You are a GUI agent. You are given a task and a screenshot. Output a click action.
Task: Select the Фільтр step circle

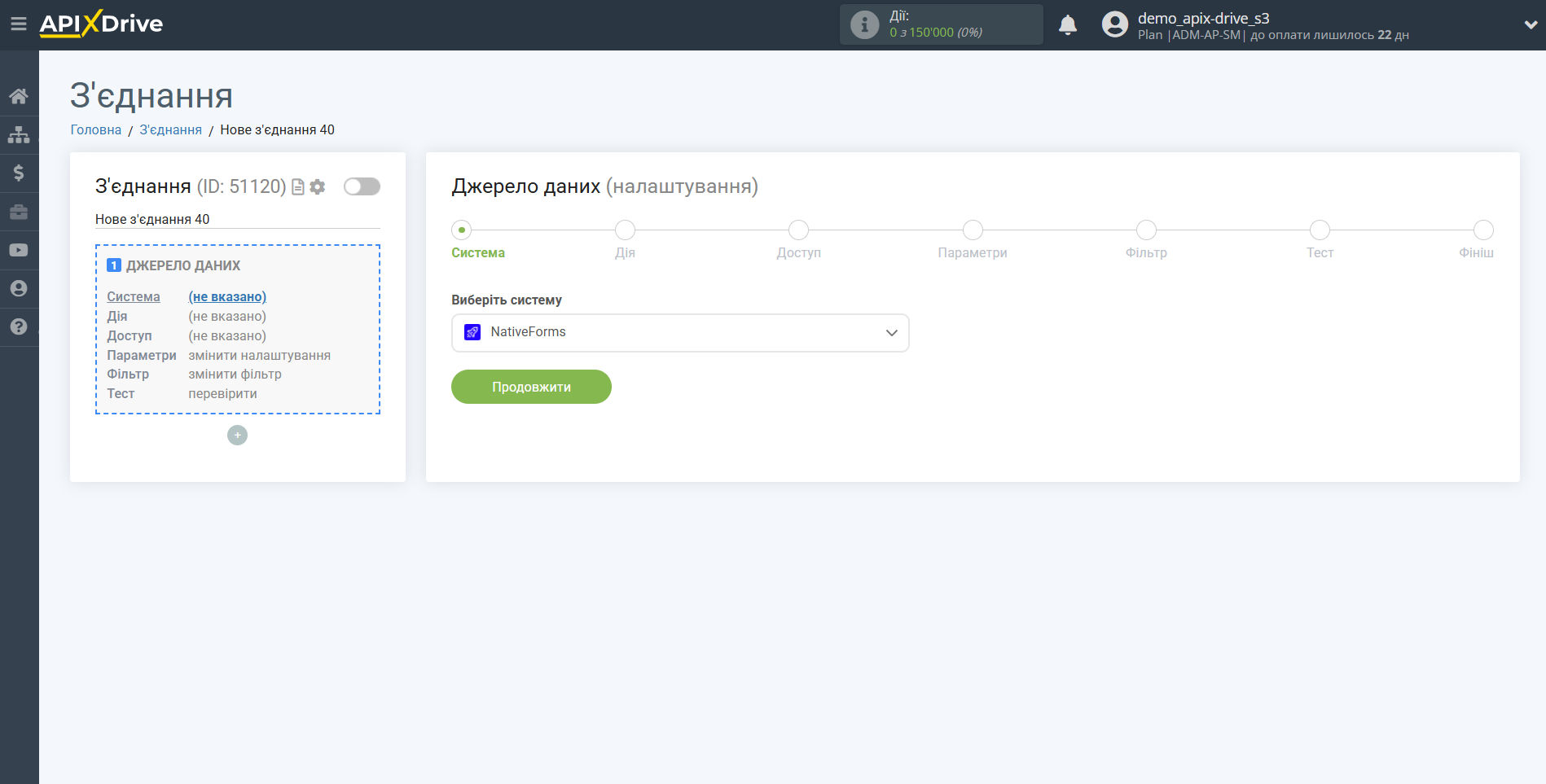[x=1146, y=230]
